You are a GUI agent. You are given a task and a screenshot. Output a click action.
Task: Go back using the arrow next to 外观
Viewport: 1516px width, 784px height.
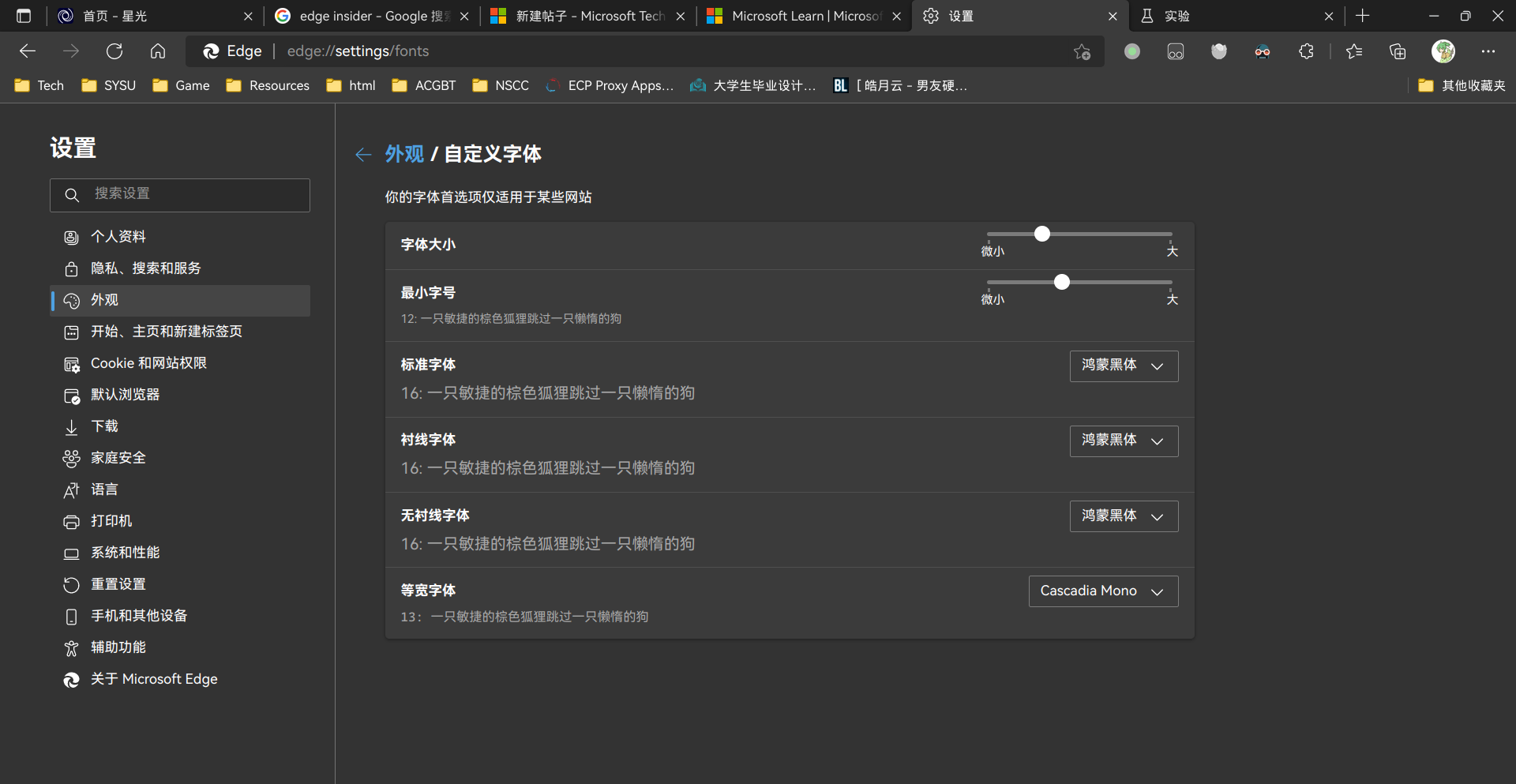362,155
